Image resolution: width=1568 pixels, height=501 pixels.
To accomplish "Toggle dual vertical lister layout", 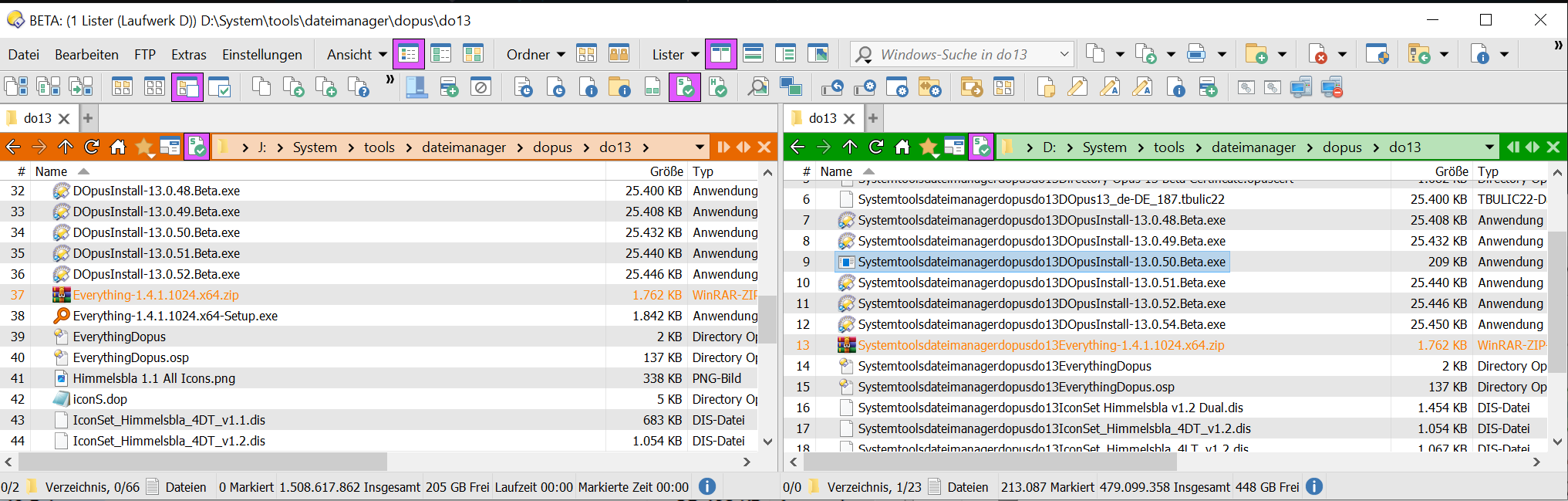I will (x=721, y=54).
